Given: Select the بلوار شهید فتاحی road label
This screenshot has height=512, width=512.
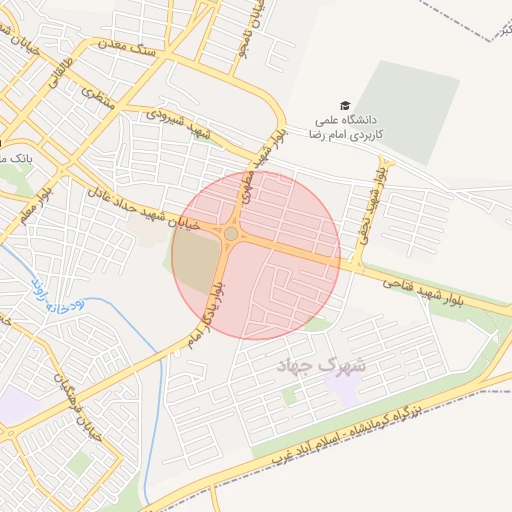Looking at the screenshot, I should point(423,293).
